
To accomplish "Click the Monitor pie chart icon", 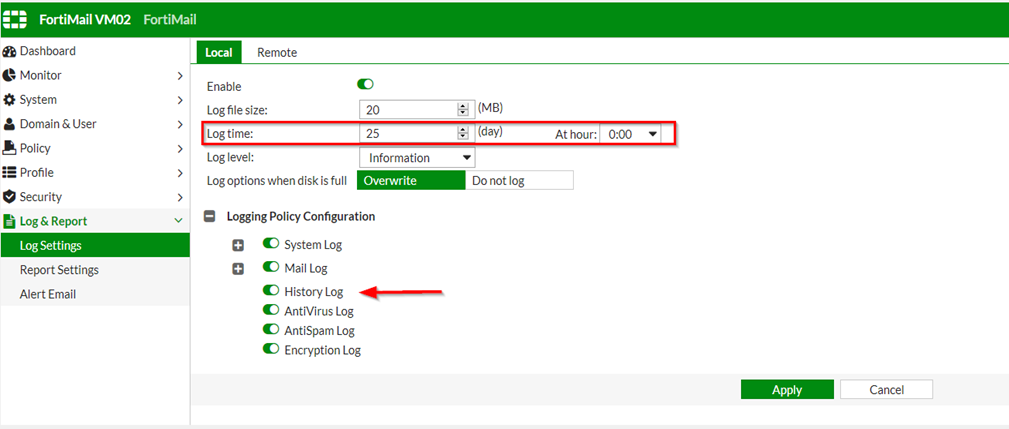I will click(x=9, y=76).
